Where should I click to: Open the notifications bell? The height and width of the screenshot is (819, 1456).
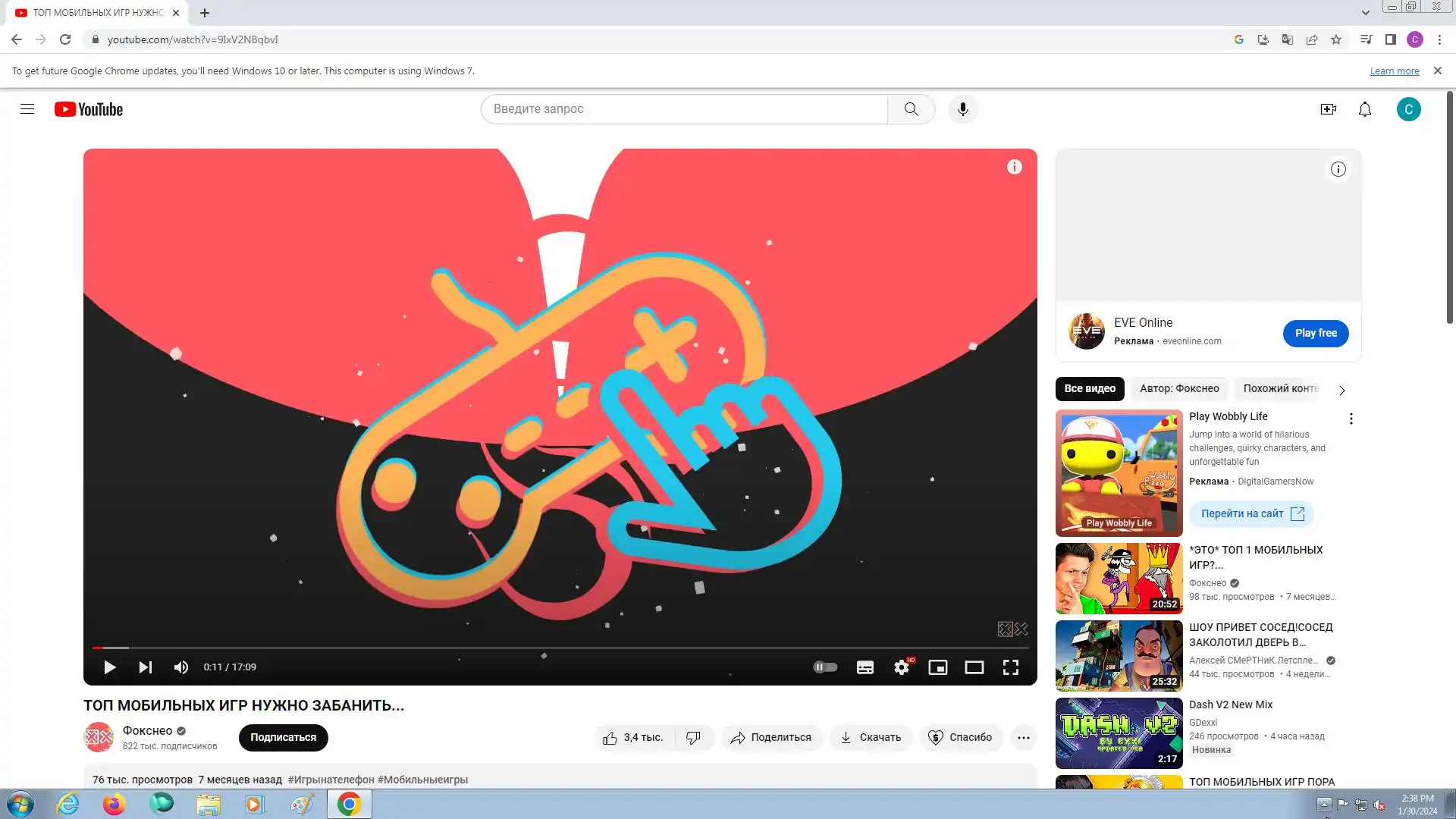click(x=1364, y=109)
